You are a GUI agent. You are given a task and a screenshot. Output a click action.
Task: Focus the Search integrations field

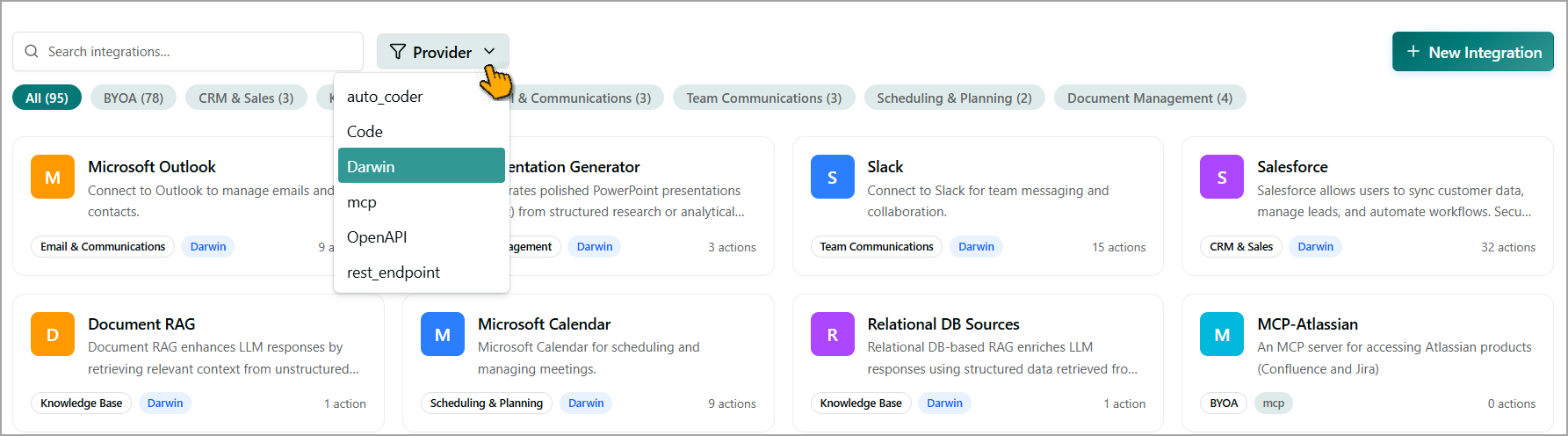coord(188,52)
